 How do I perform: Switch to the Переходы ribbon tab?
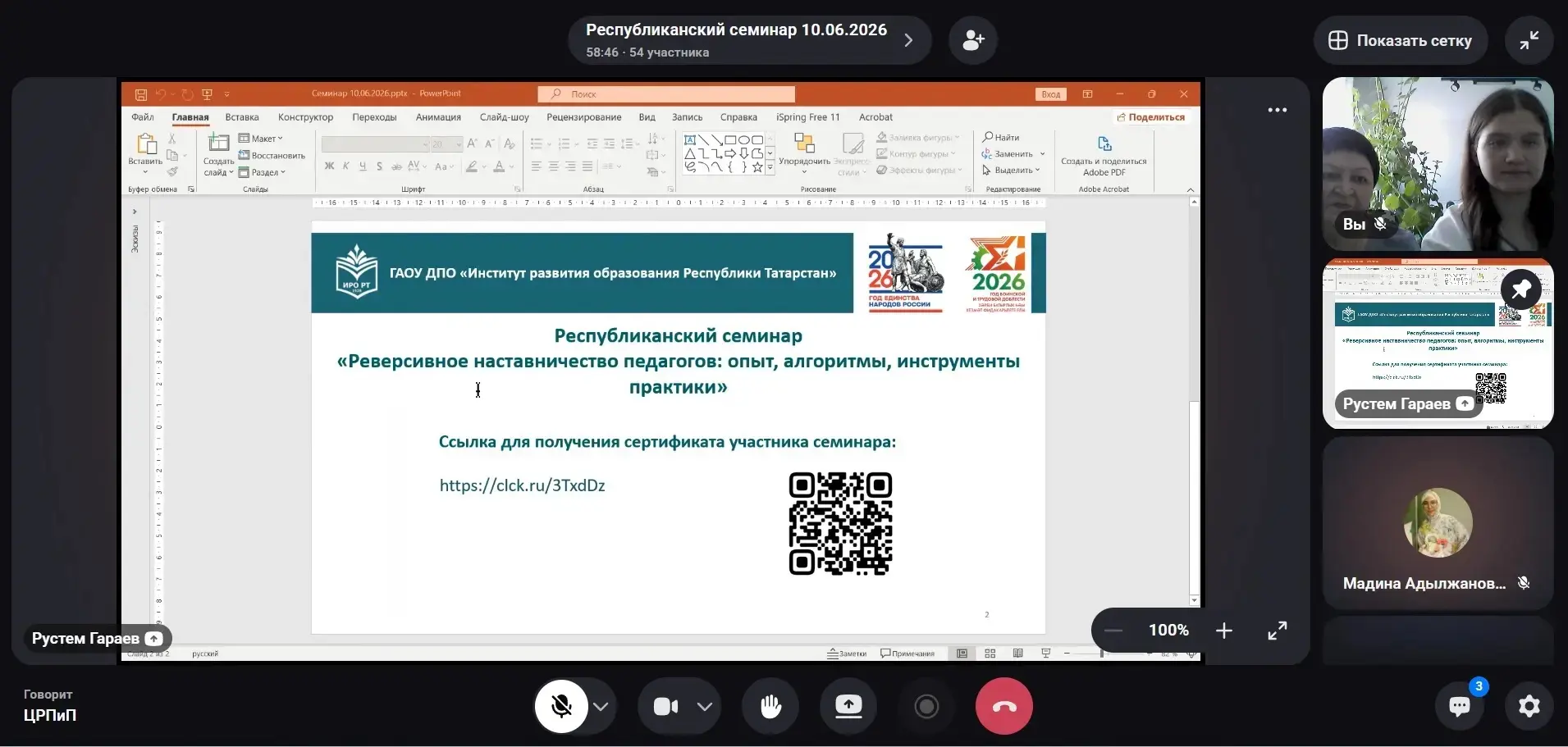point(374,117)
